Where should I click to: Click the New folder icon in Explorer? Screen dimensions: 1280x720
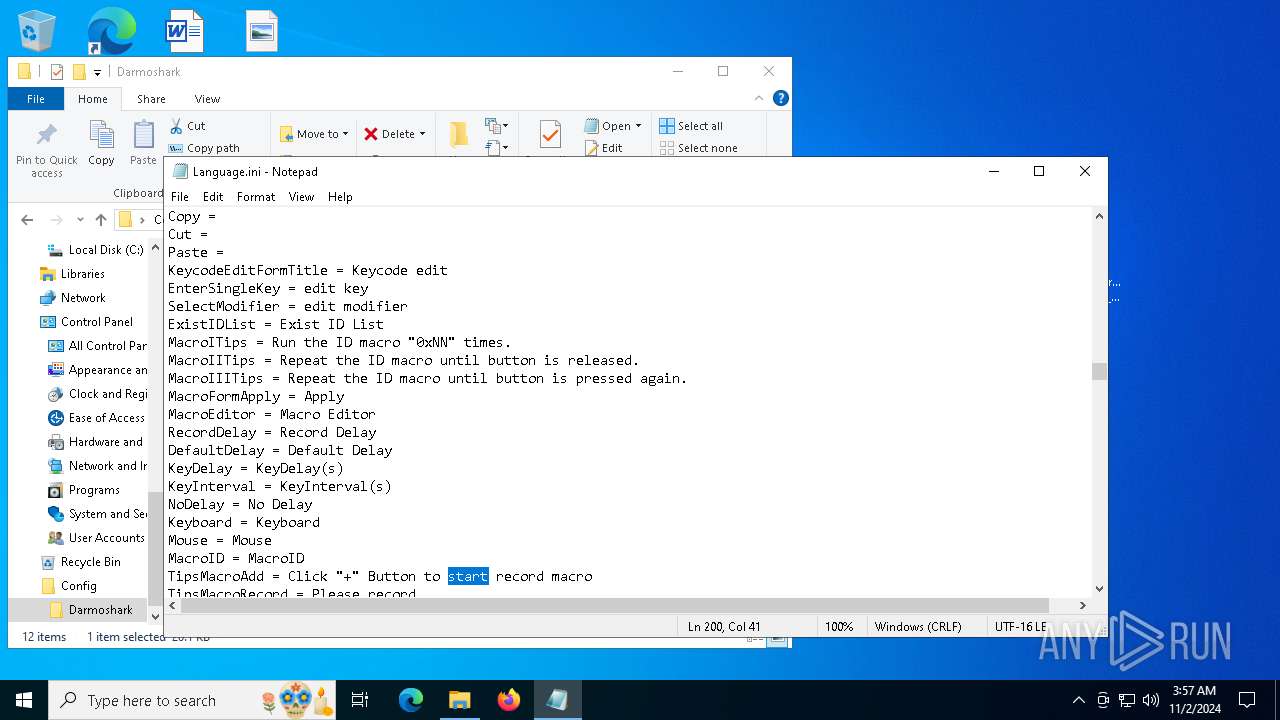(x=458, y=134)
